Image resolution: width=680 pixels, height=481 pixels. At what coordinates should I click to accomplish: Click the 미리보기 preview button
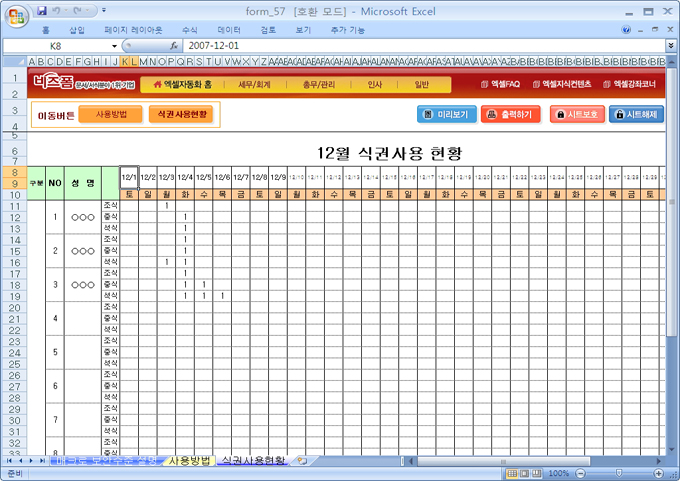coord(446,114)
